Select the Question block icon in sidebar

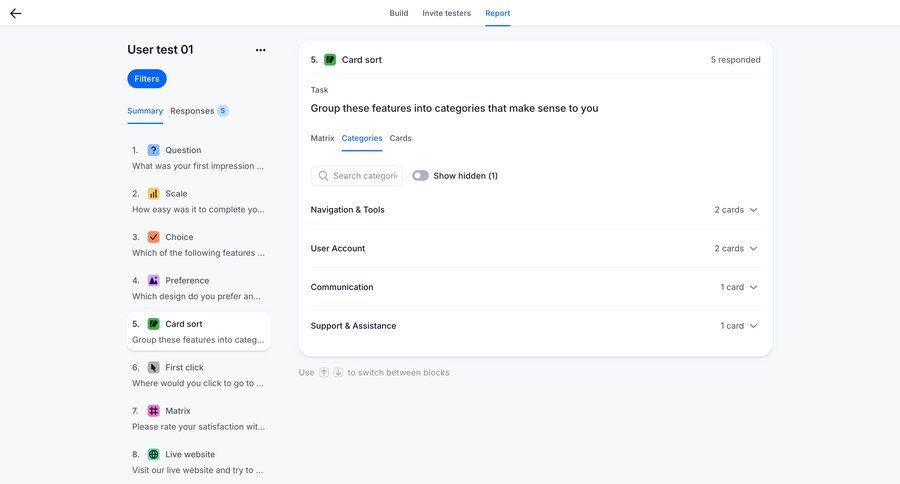[x=153, y=150]
